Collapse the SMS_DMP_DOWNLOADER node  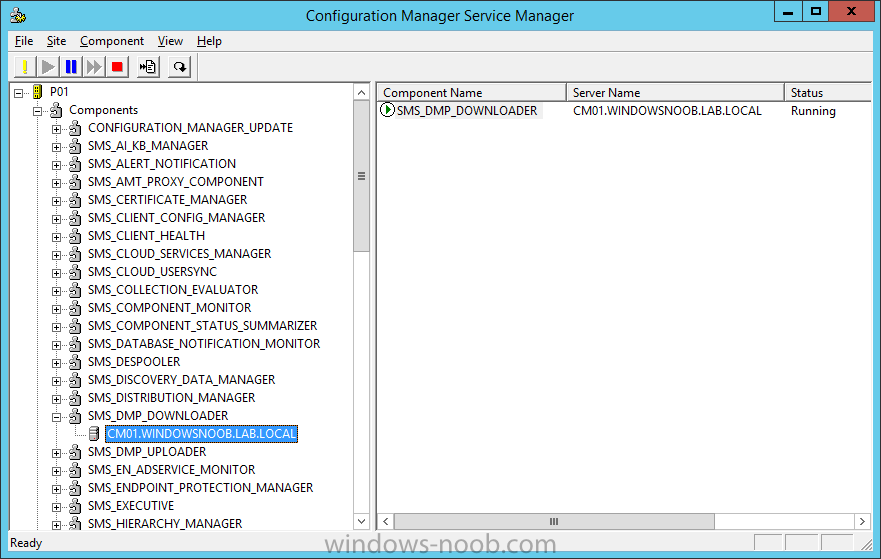[x=56, y=417]
